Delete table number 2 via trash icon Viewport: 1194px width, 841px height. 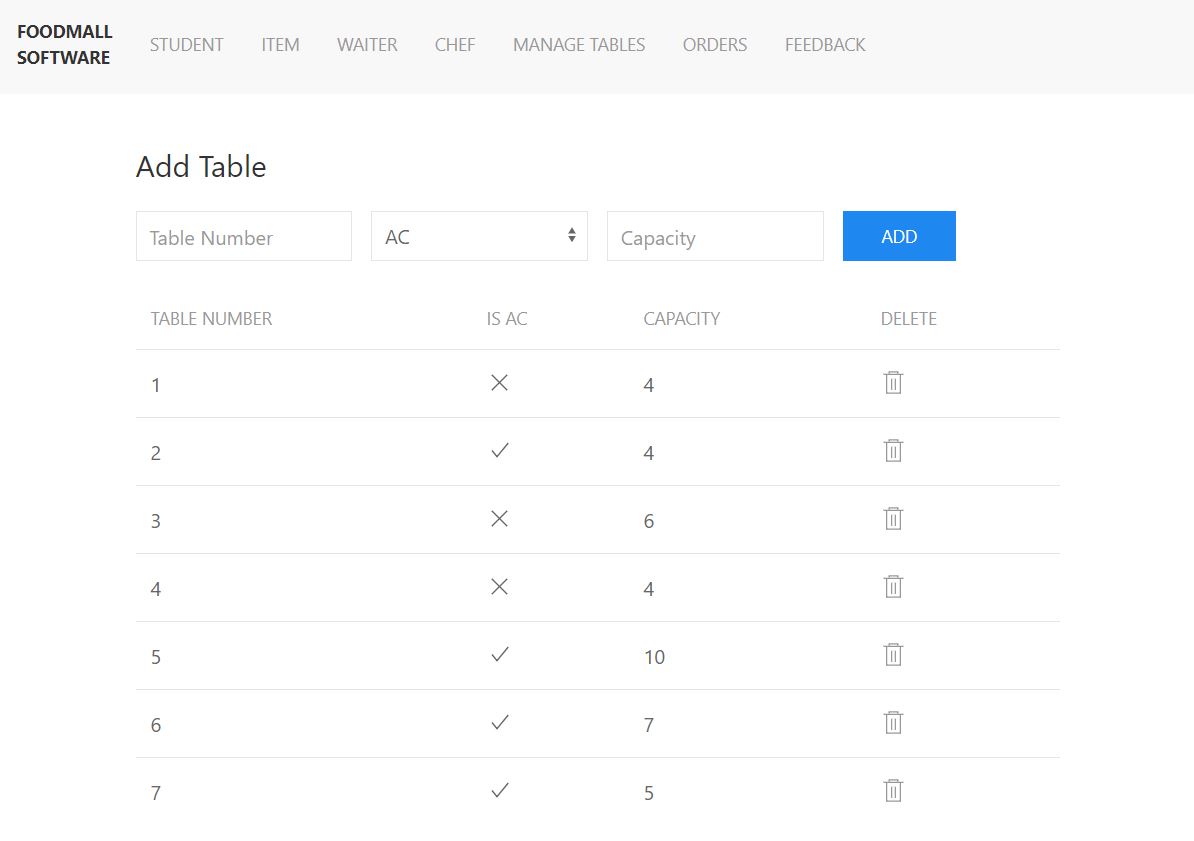(x=893, y=450)
